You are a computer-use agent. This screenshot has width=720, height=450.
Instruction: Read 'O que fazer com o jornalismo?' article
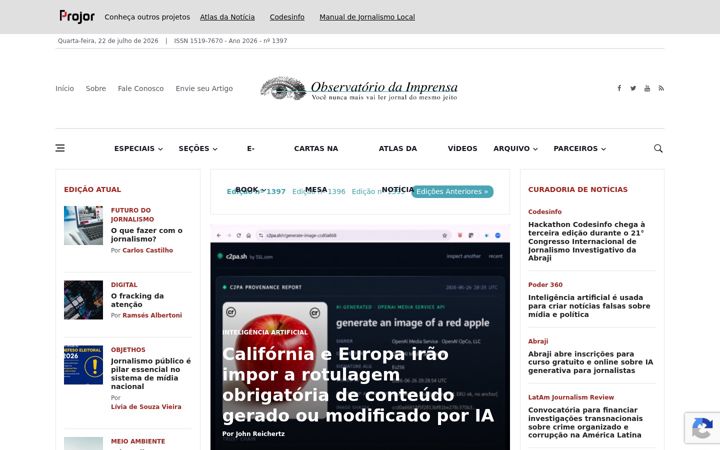click(x=146, y=235)
